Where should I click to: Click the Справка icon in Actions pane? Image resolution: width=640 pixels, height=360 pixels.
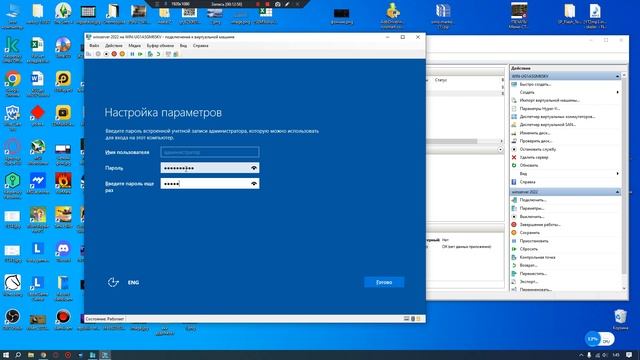point(514,182)
